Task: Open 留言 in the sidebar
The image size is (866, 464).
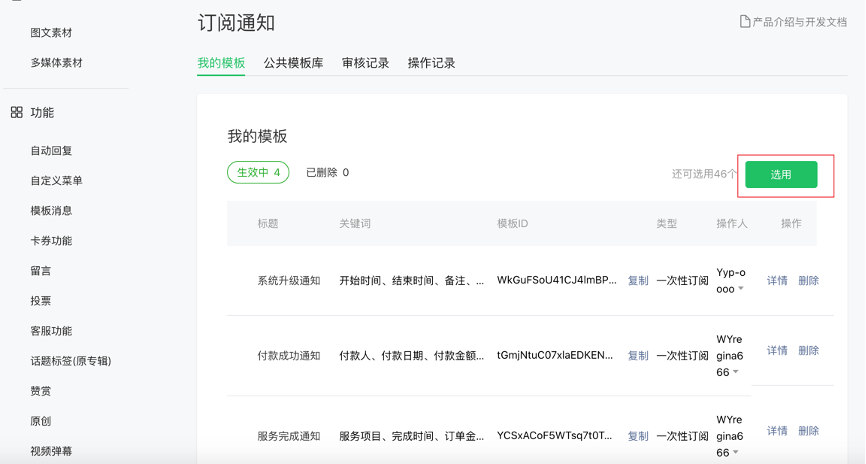Action: tap(41, 271)
